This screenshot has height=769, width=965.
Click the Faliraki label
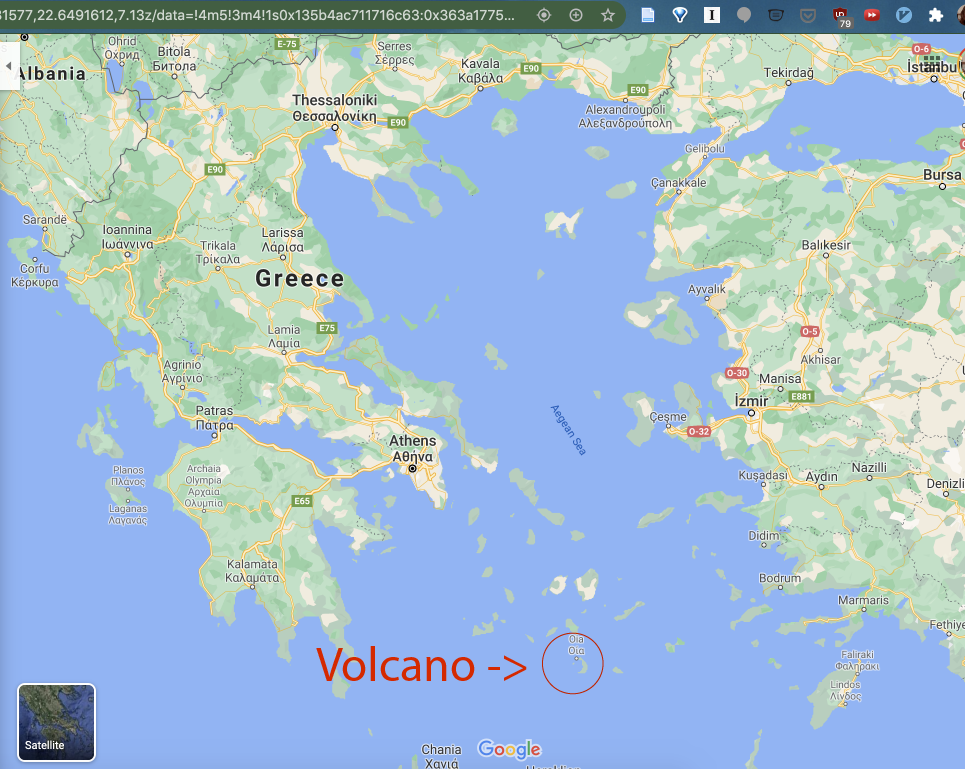(857, 660)
